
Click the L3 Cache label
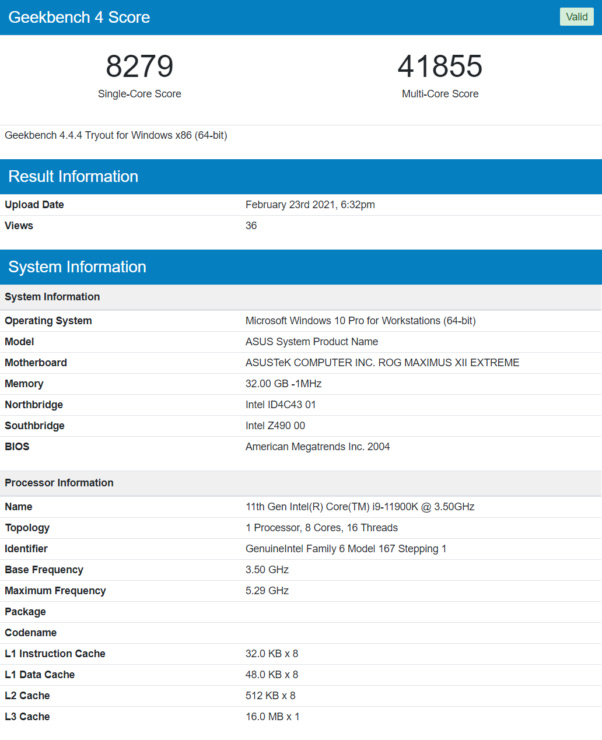(27, 717)
